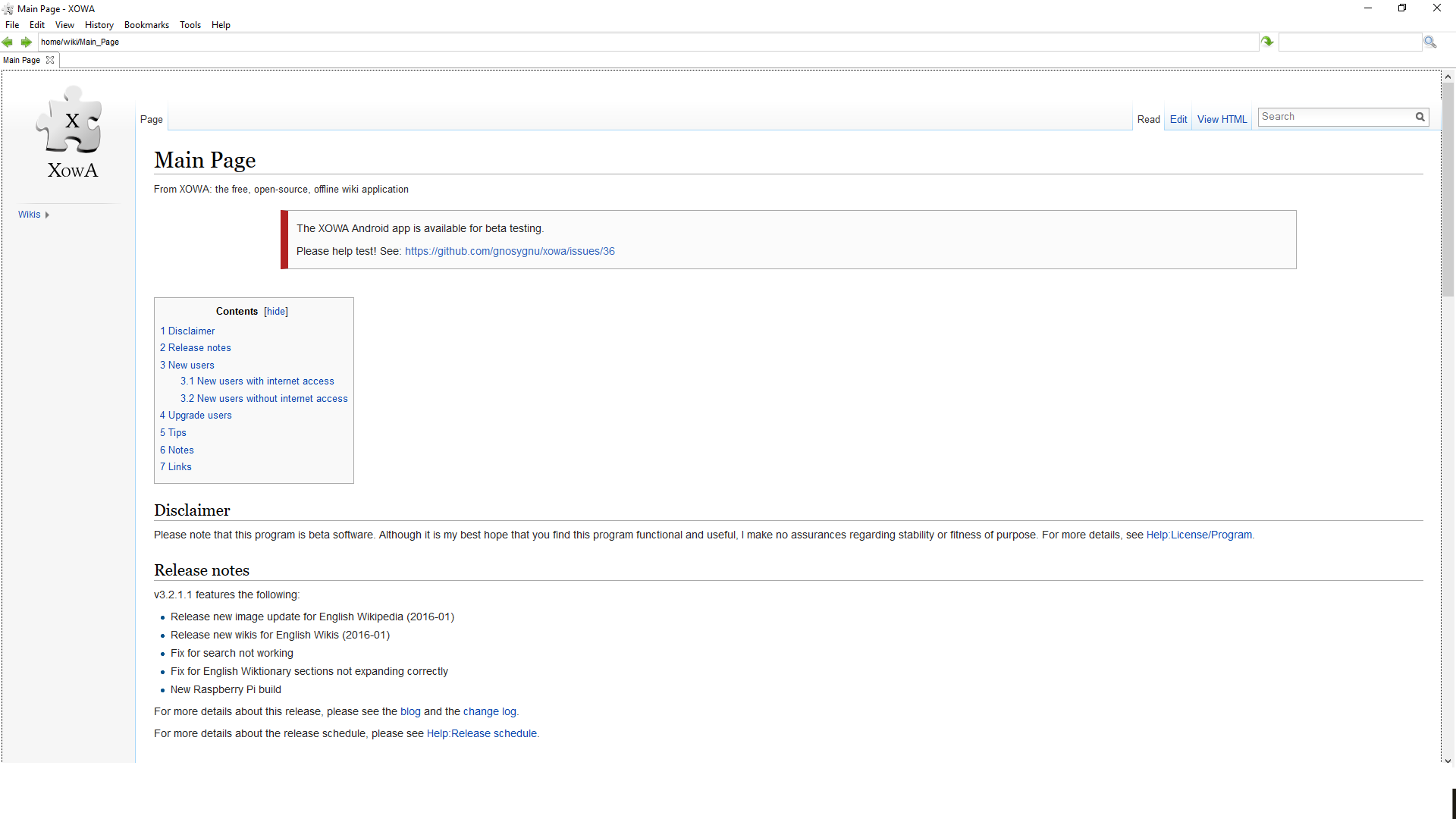Open the Tools menu

pos(190,25)
